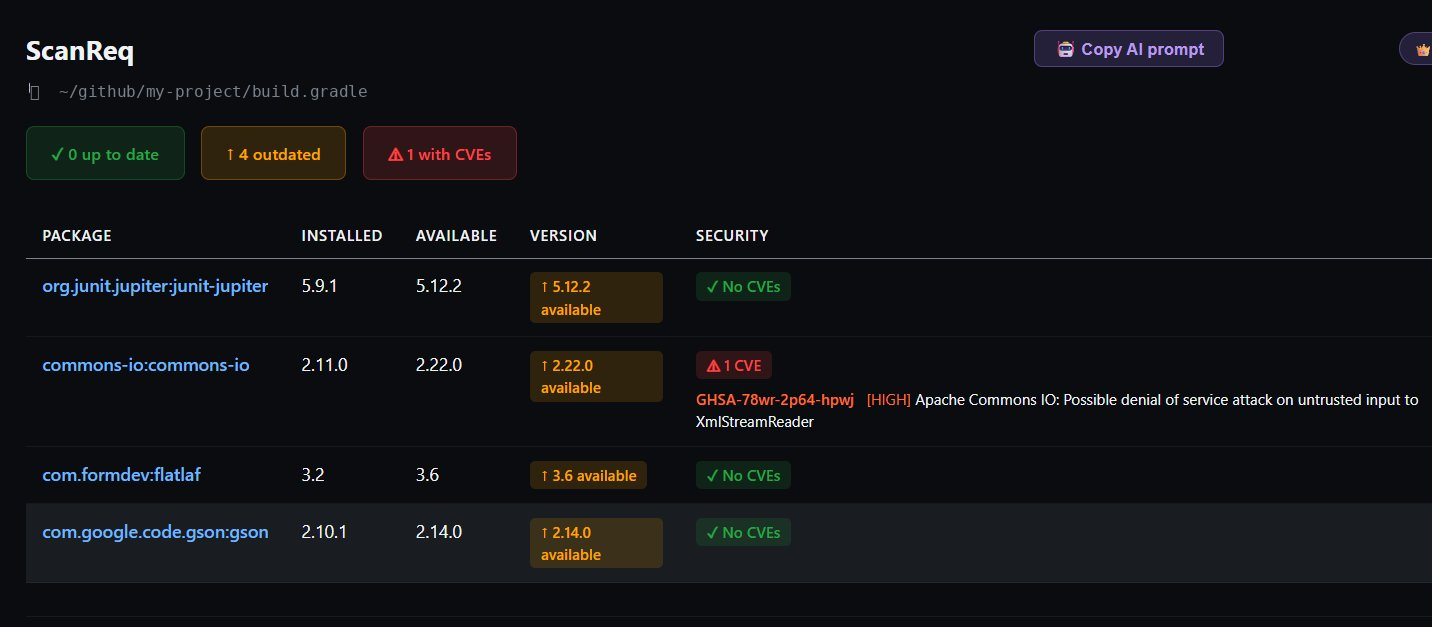Click the ~/github/my-project/build.gradle path text
The height and width of the screenshot is (627, 1432).
coord(213,92)
